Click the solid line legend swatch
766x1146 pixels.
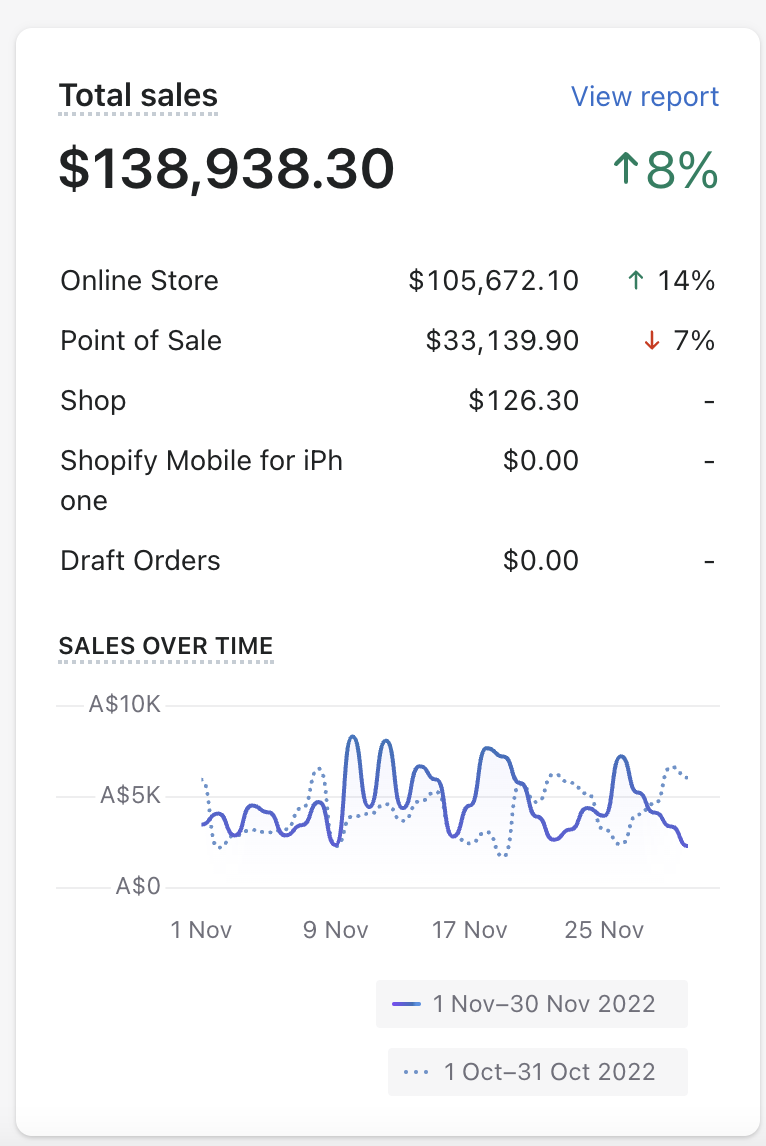click(407, 1004)
